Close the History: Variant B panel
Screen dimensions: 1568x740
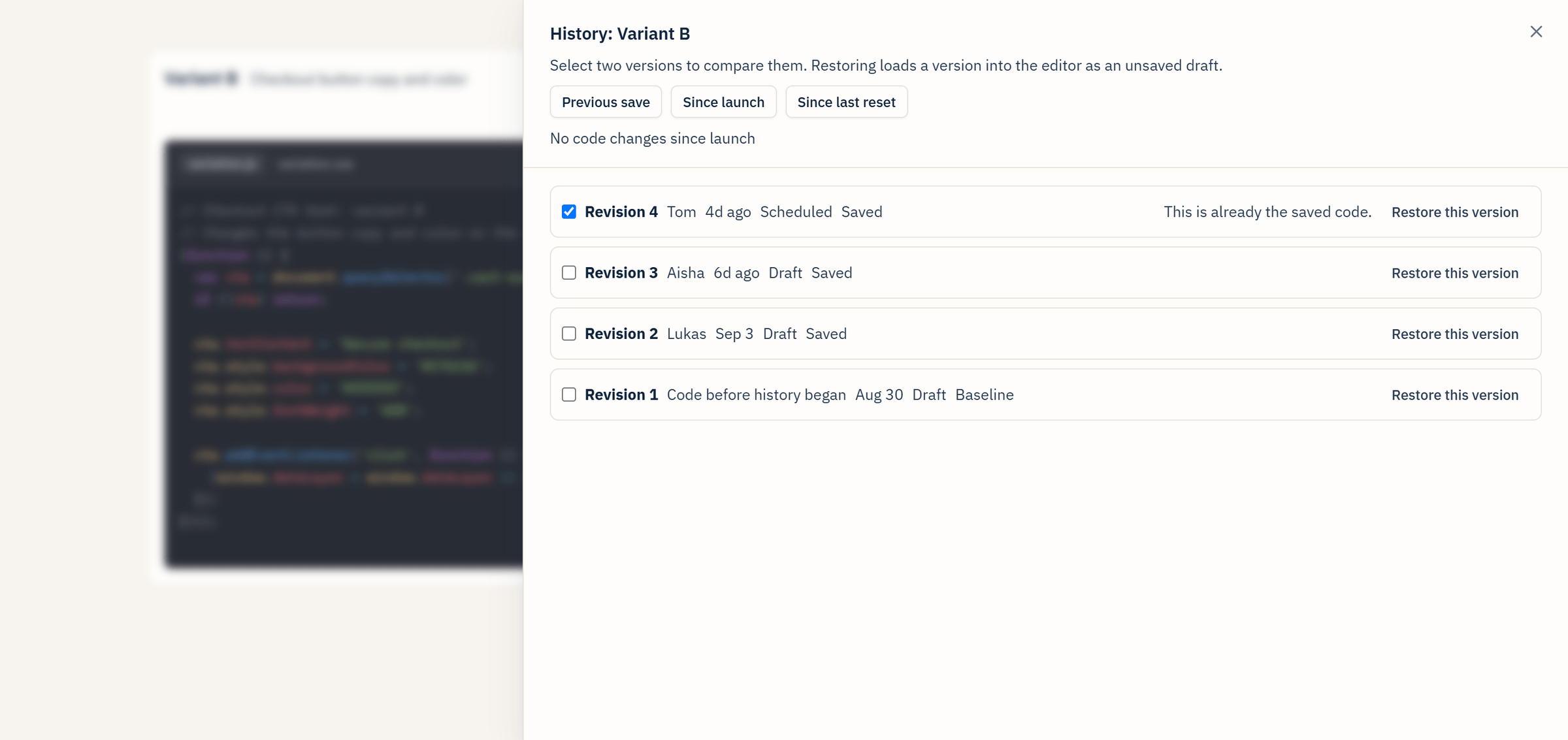(1536, 31)
